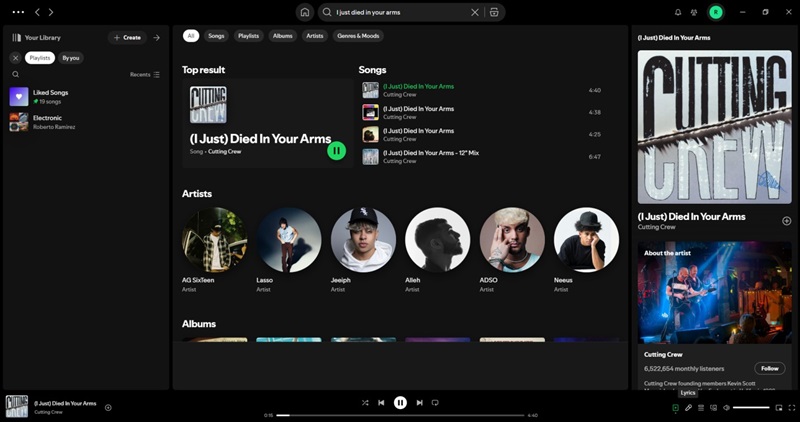This screenshot has height=422, width=800.
Task: Open the Queue icon
Action: point(701,408)
